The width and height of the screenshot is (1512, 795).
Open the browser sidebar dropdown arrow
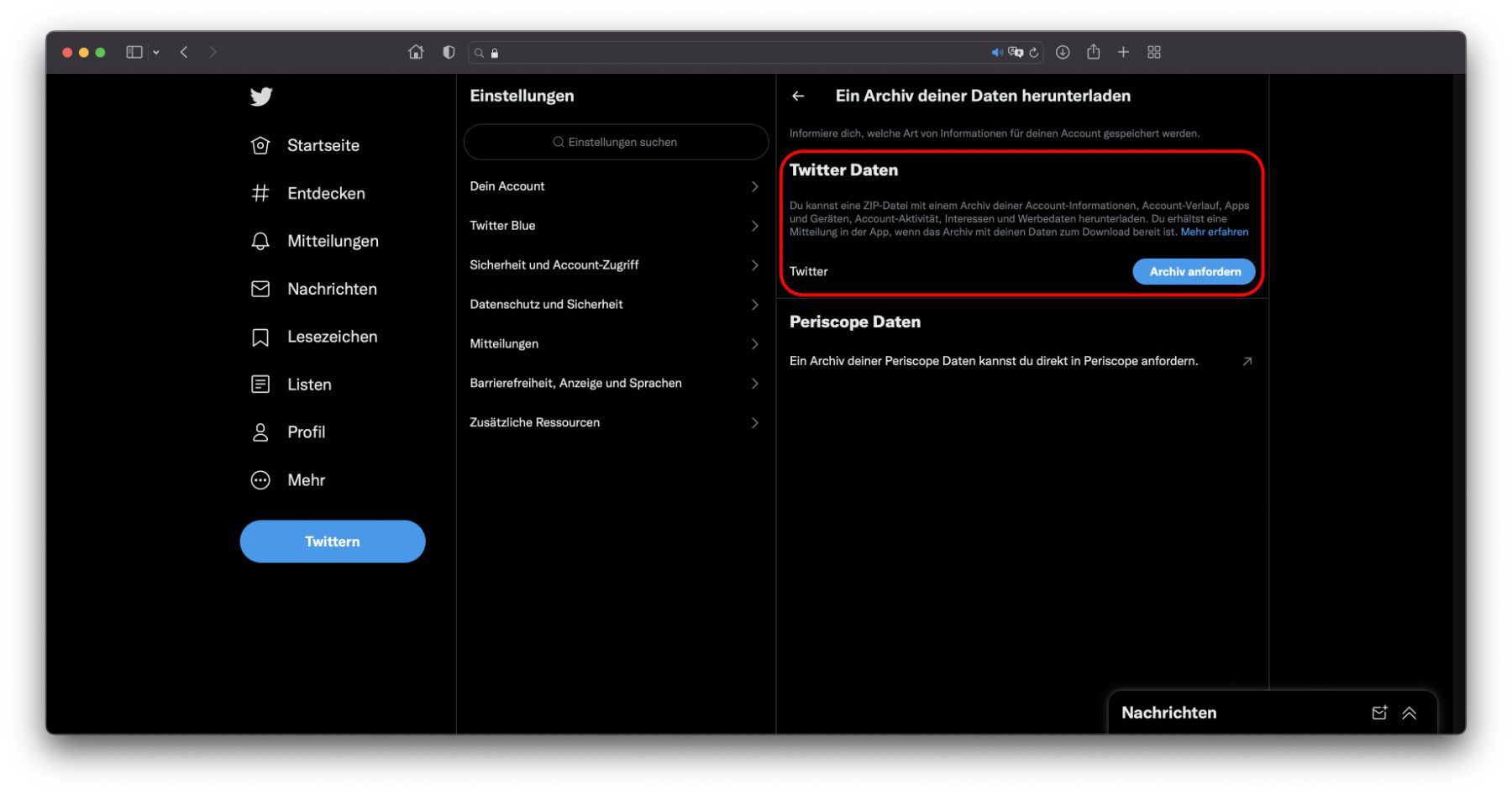pos(156,52)
